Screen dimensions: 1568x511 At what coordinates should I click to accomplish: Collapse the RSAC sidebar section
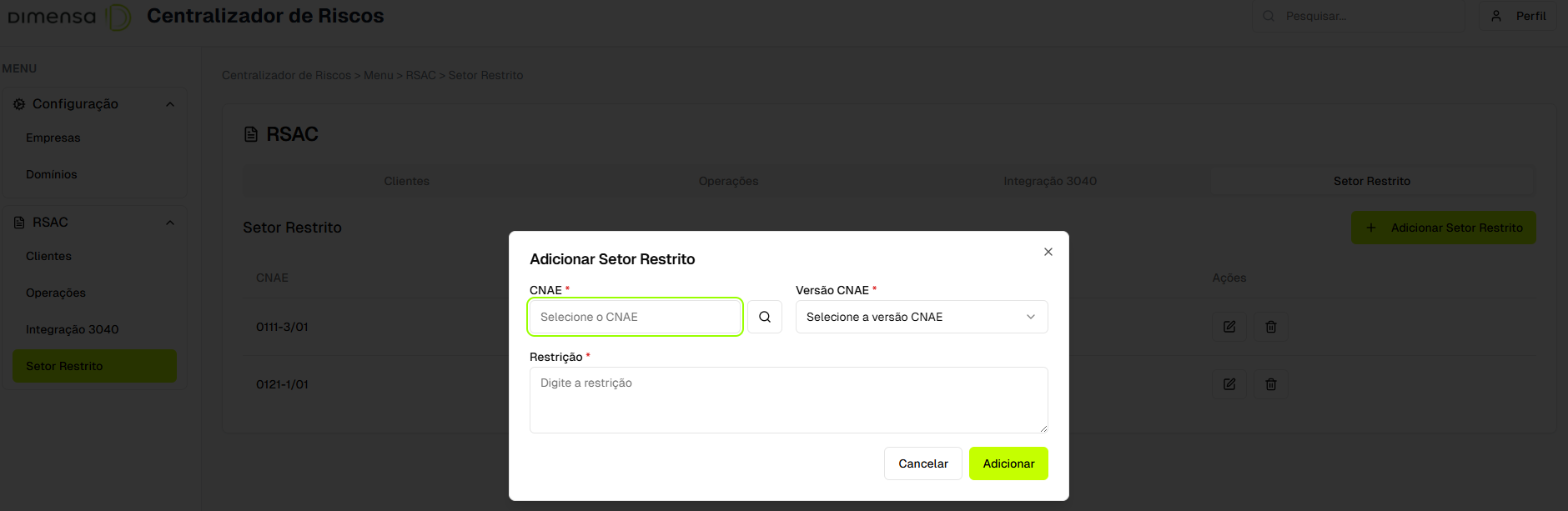[x=170, y=223]
